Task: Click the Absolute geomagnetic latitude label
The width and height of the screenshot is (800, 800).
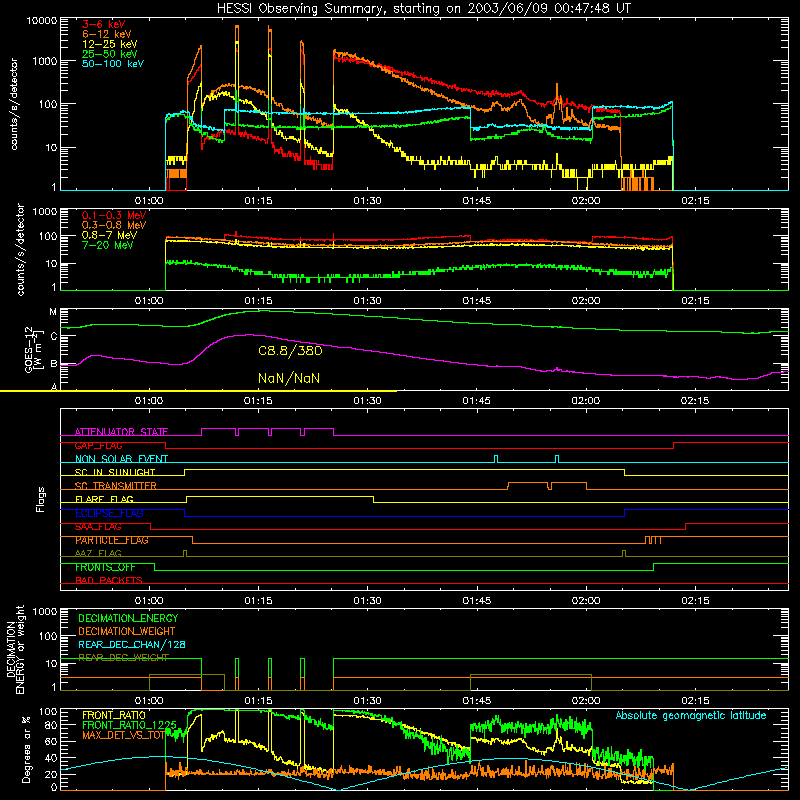Action: point(691,715)
